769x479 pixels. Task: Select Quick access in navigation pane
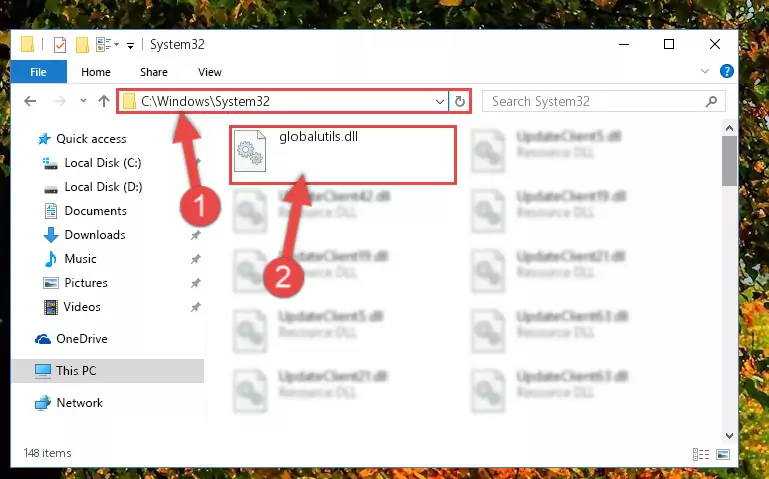pos(91,139)
